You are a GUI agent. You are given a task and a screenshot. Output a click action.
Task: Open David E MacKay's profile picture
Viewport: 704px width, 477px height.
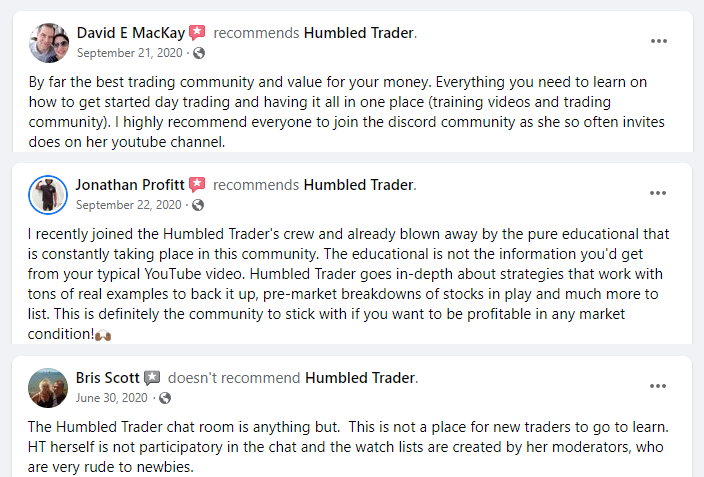pyautogui.click(x=49, y=43)
